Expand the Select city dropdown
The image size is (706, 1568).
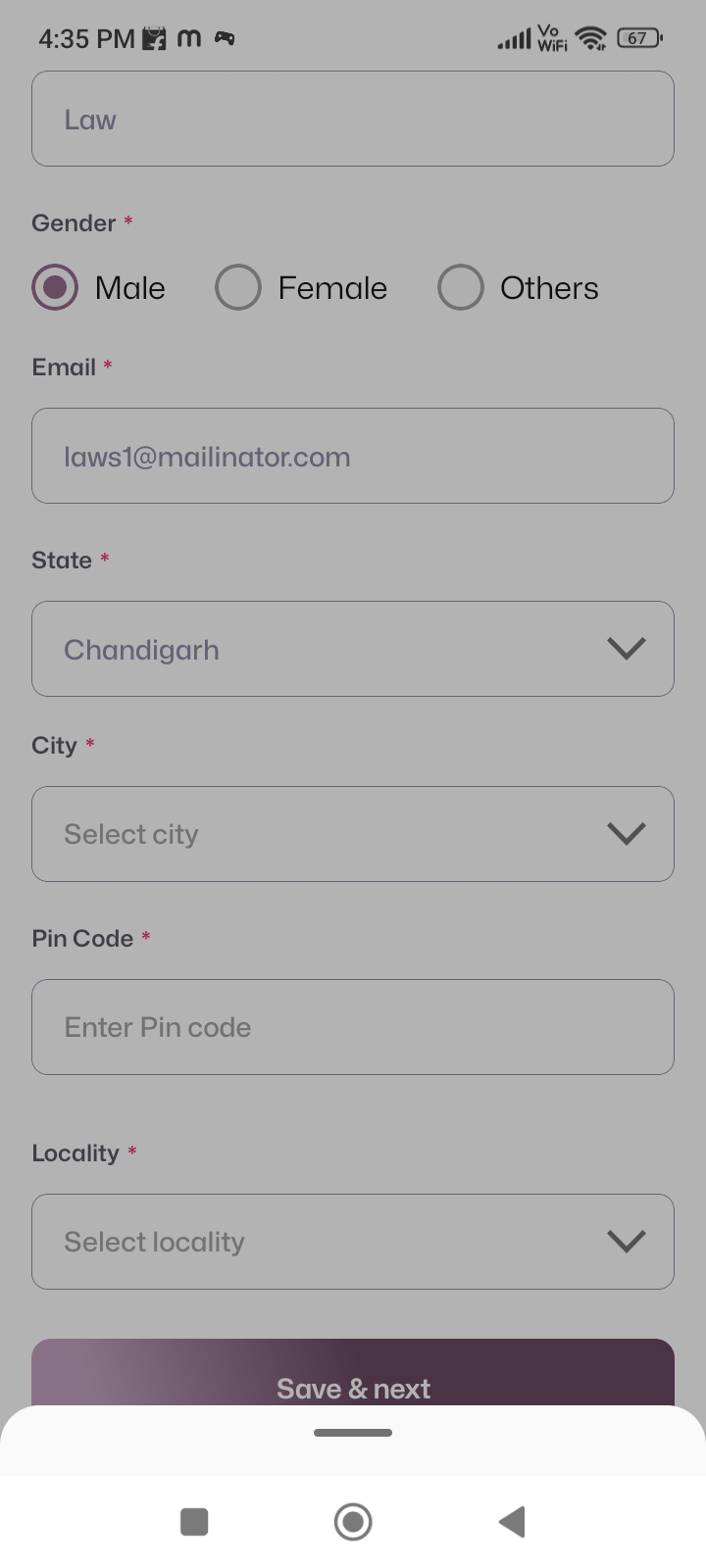point(353,834)
